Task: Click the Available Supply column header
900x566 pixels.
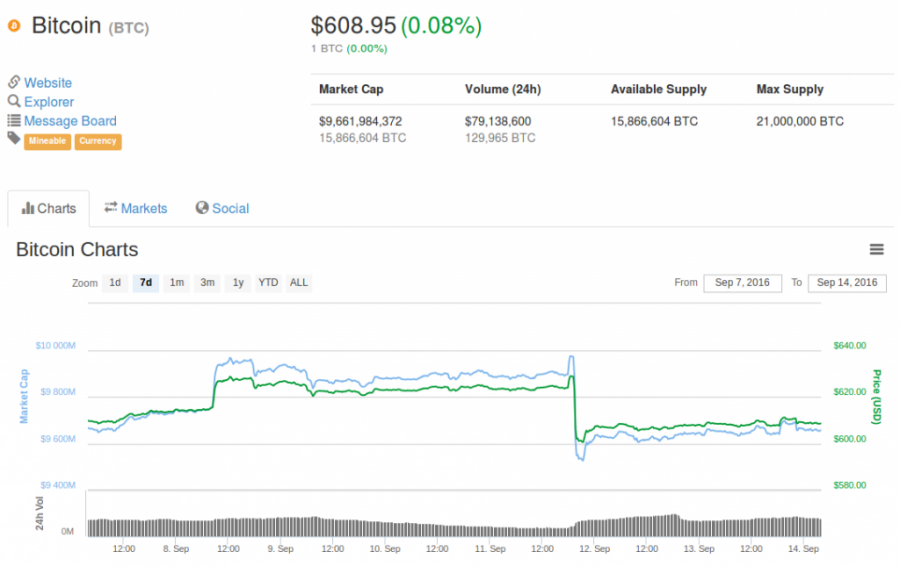Action: (658, 89)
